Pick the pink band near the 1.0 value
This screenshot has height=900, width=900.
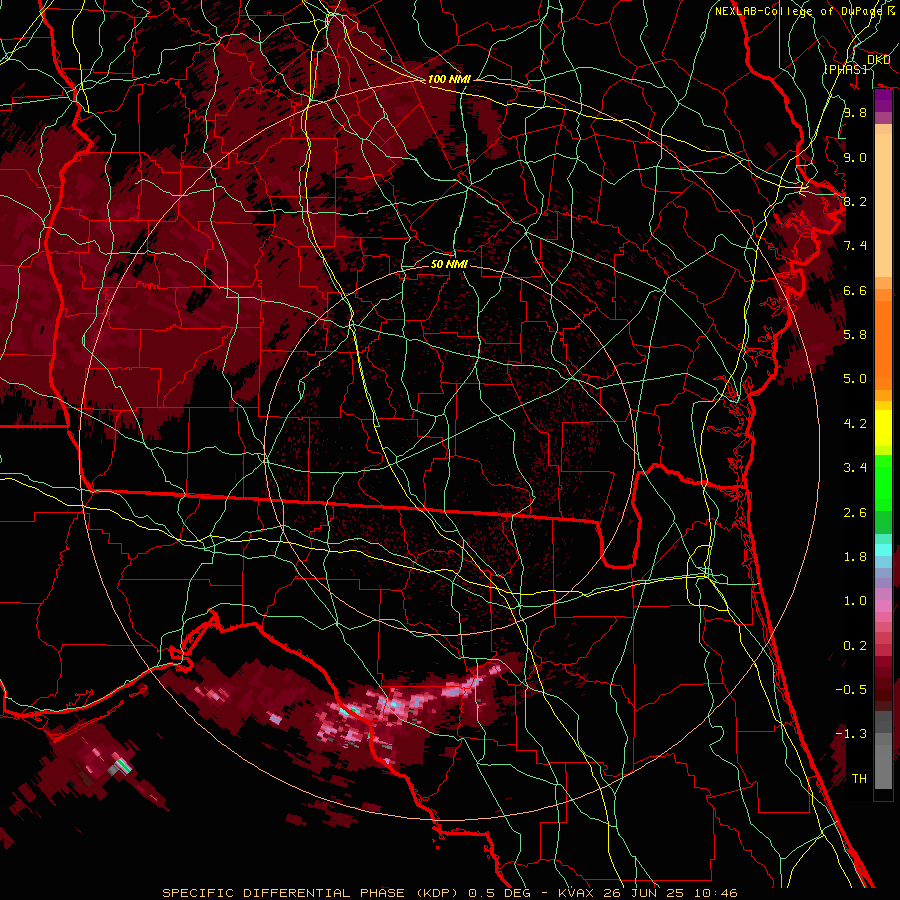click(883, 606)
